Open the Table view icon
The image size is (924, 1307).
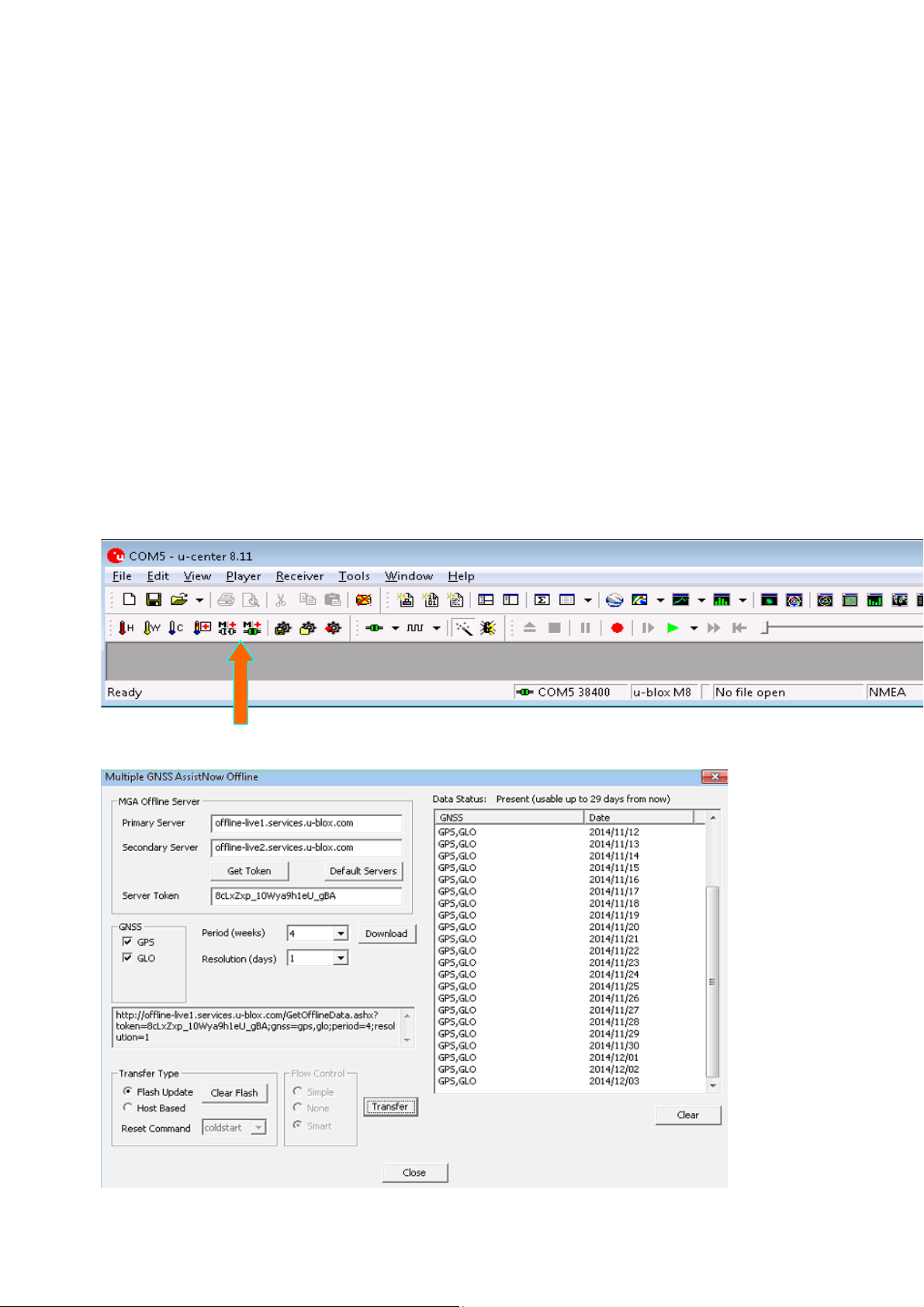(x=567, y=600)
